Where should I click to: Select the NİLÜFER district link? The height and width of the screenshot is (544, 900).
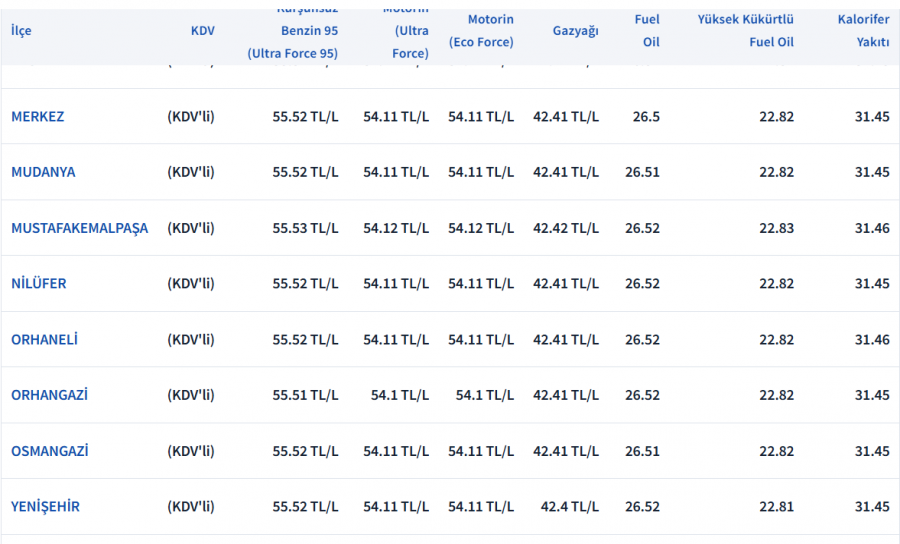(x=39, y=284)
